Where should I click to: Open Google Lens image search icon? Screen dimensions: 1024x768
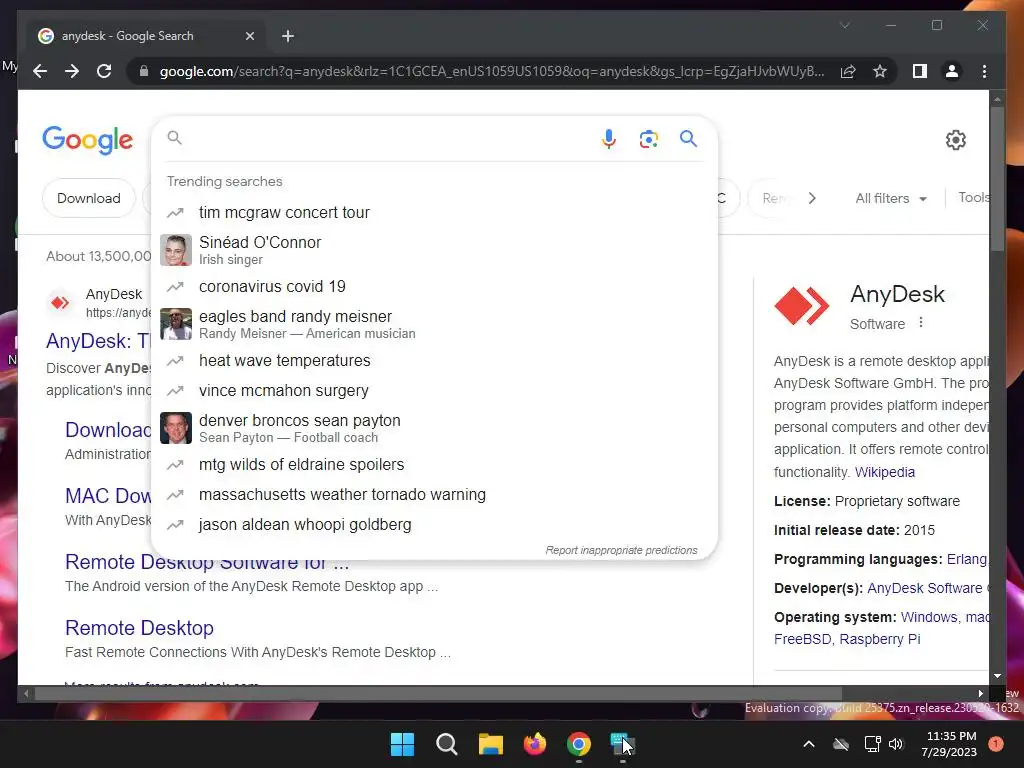[x=648, y=138]
